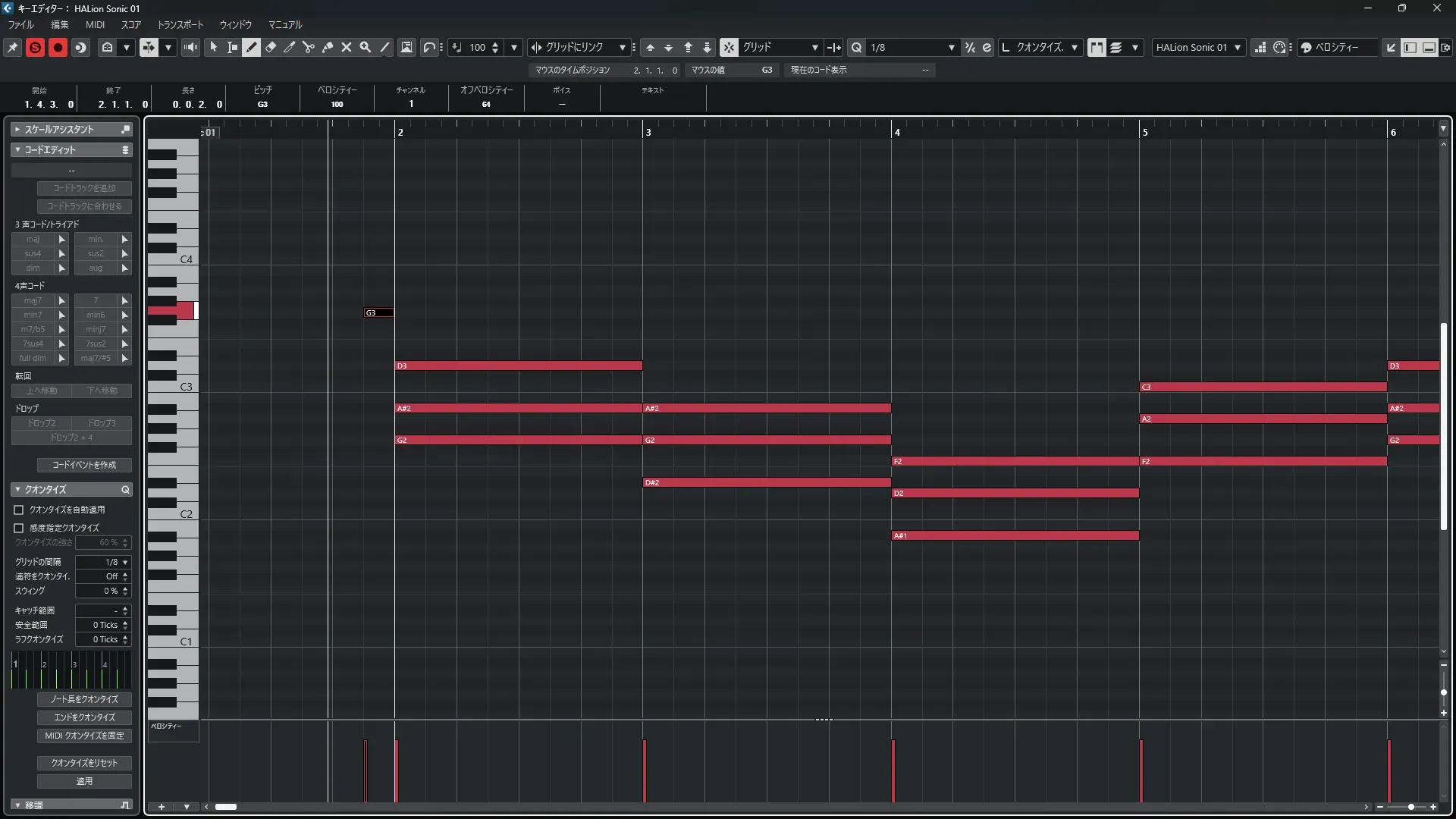This screenshot has width=1456, height=819.
Task: Toggle acoustic feedback speaker icon
Action: [x=190, y=47]
